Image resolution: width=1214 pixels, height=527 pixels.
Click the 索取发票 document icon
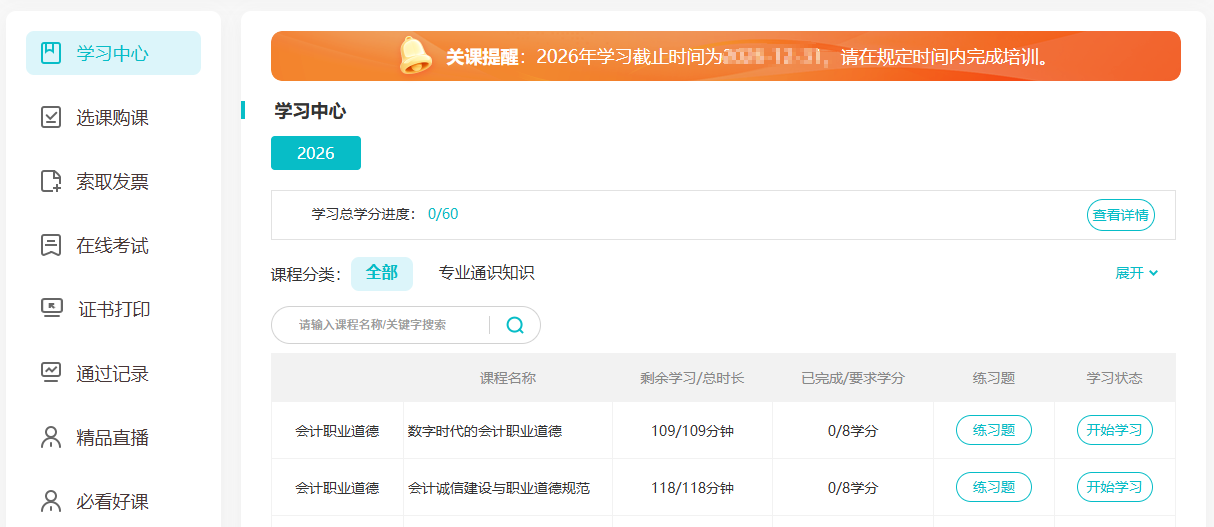click(51, 181)
